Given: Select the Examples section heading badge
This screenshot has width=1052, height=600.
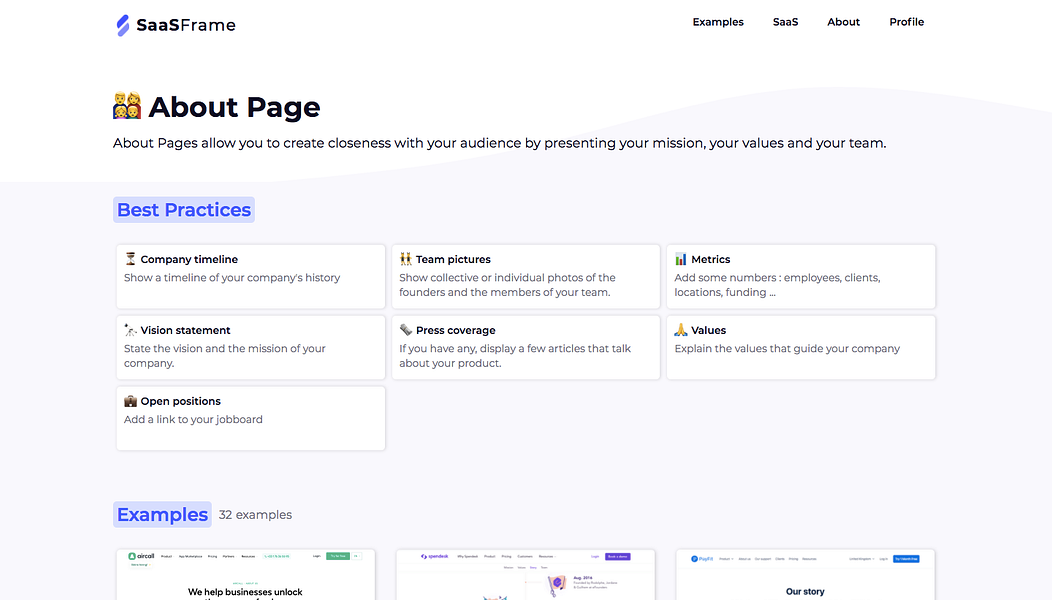Looking at the screenshot, I should (x=162, y=515).
